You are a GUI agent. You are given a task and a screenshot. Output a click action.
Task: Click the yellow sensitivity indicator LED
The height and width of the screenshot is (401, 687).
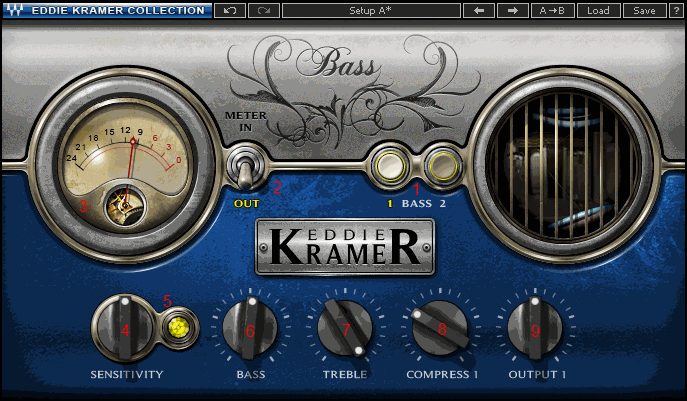(181, 327)
